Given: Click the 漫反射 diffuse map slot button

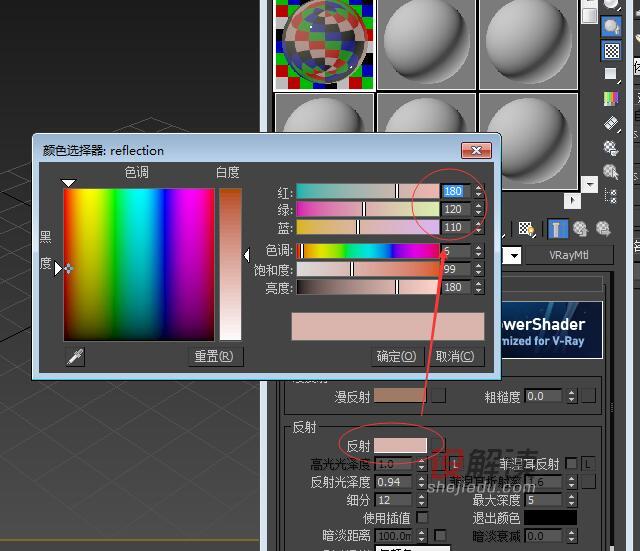Looking at the screenshot, I should click(438, 396).
